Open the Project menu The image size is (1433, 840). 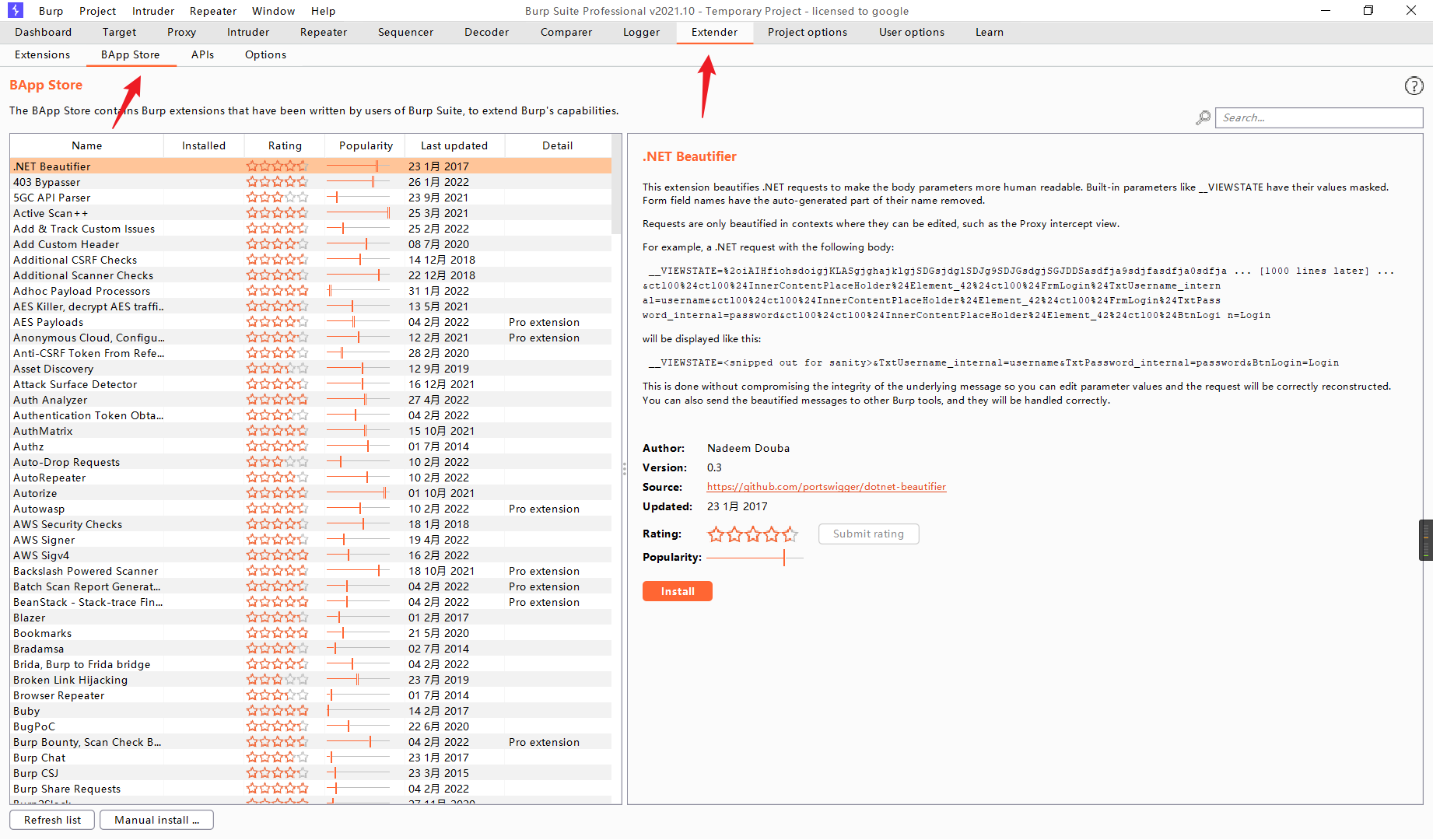tap(97, 11)
